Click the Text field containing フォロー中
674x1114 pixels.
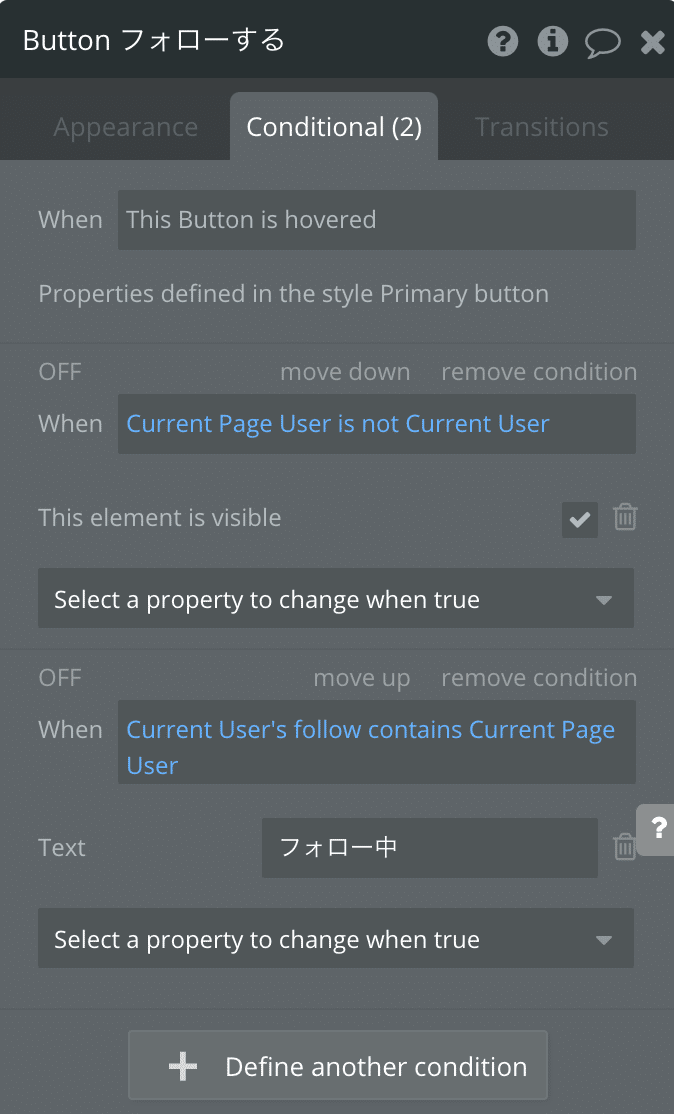tap(430, 848)
